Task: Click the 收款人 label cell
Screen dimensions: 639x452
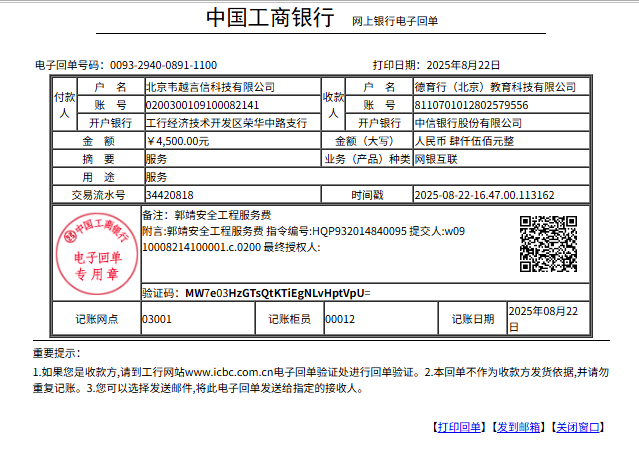Action: click(333, 105)
